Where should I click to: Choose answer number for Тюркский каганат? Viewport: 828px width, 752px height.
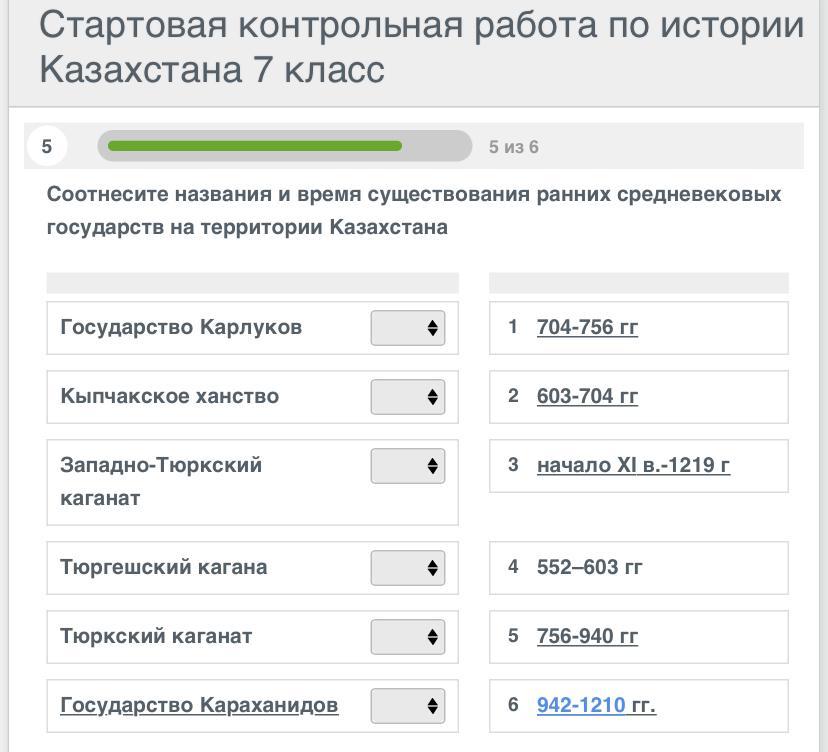click(407, 637)
